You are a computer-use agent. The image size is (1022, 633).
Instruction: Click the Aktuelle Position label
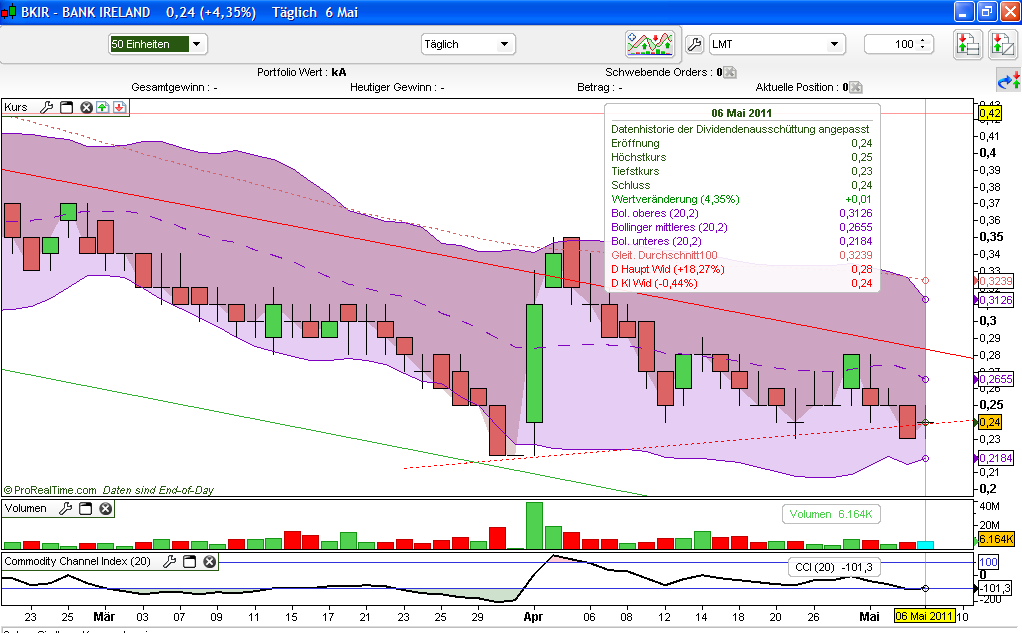796,87
